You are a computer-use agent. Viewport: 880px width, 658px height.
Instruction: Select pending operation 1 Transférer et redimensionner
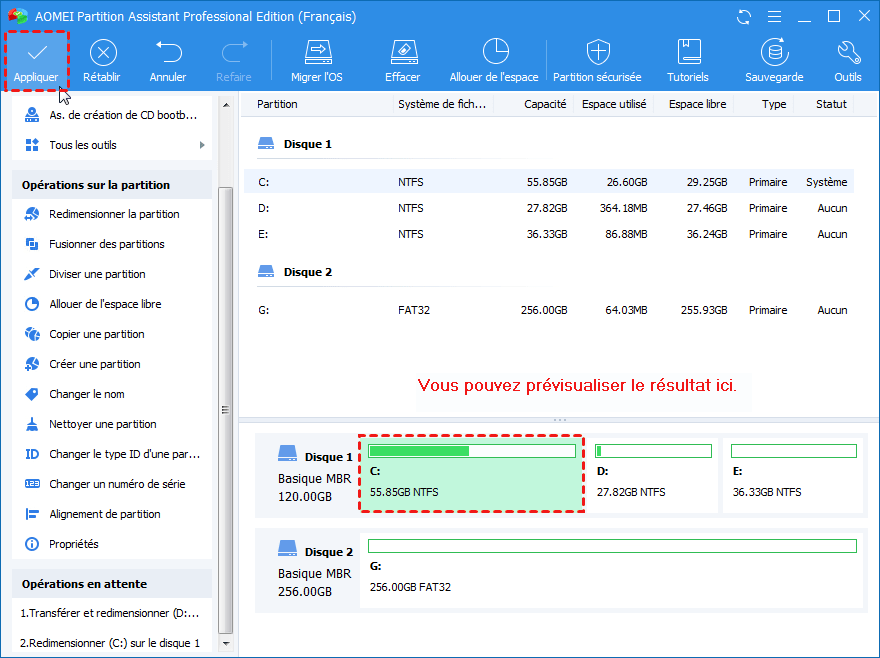[x=112, y=613]
